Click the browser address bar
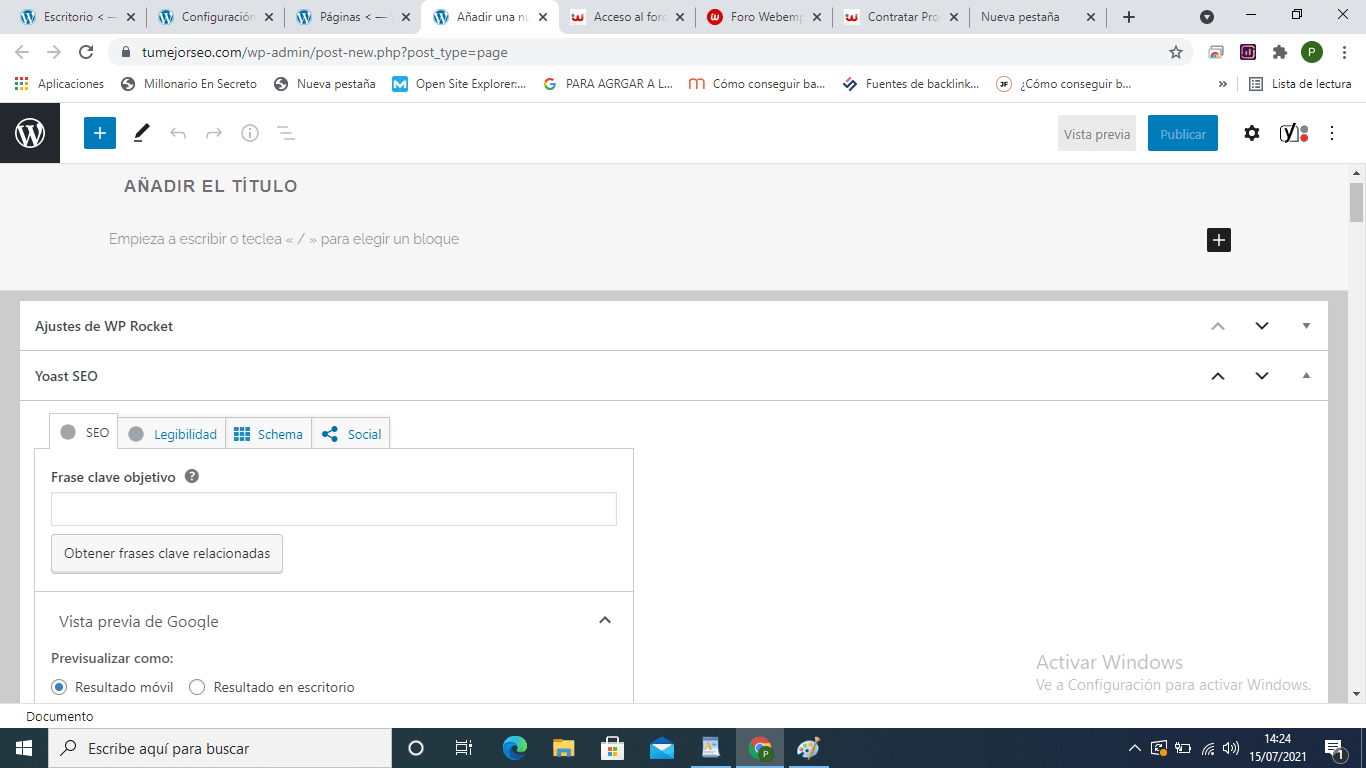The width and height of the screenshot is (1366, 768). (640, 52)
